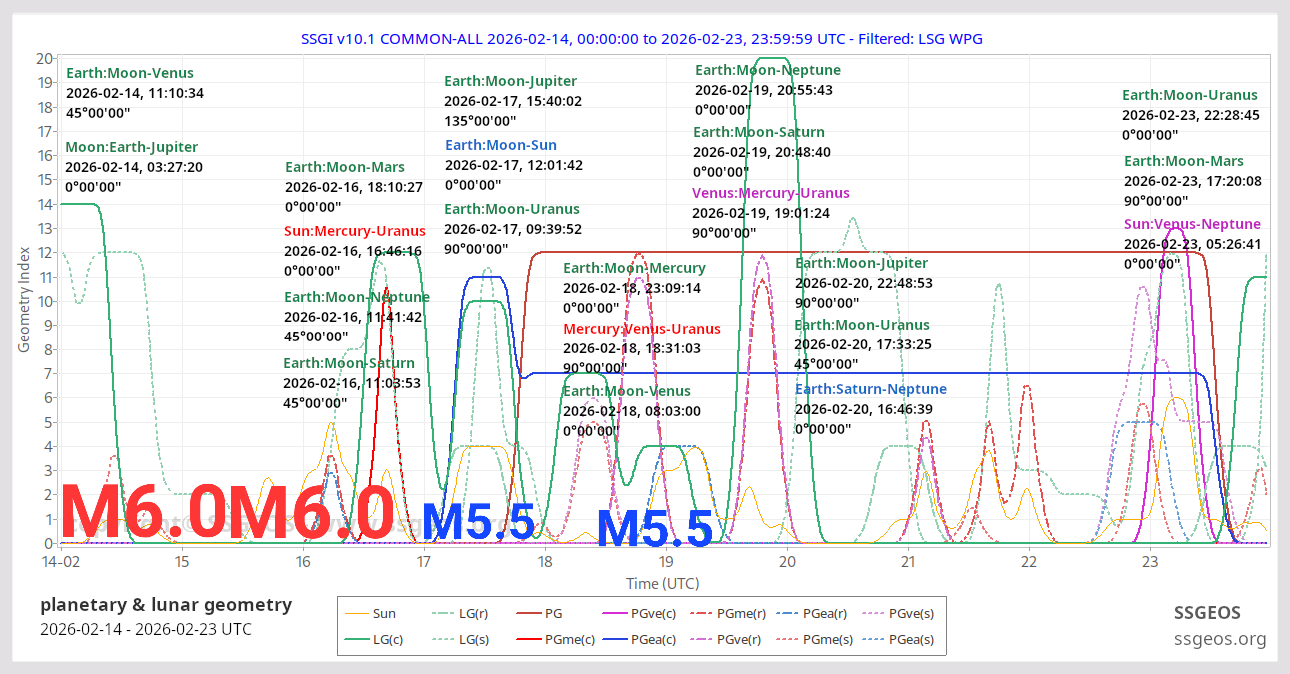Screen dimensions: 1290x674
Task: Toggle the PGve(r) legend entry
Action: [x=701, y=638]
